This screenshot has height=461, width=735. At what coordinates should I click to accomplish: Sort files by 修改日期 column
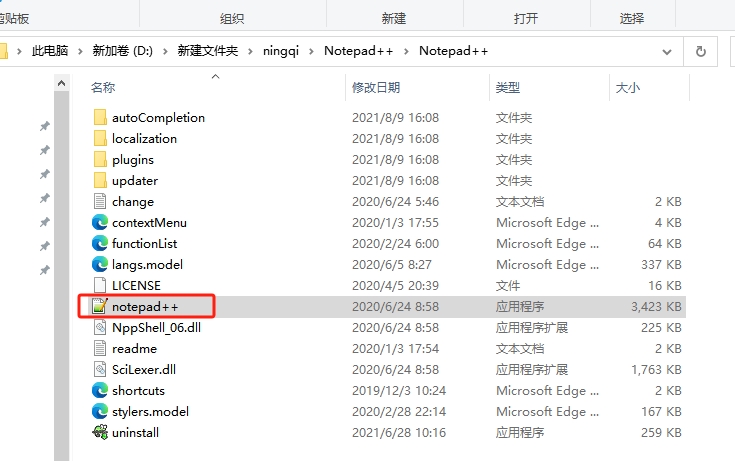click(376, 88)
